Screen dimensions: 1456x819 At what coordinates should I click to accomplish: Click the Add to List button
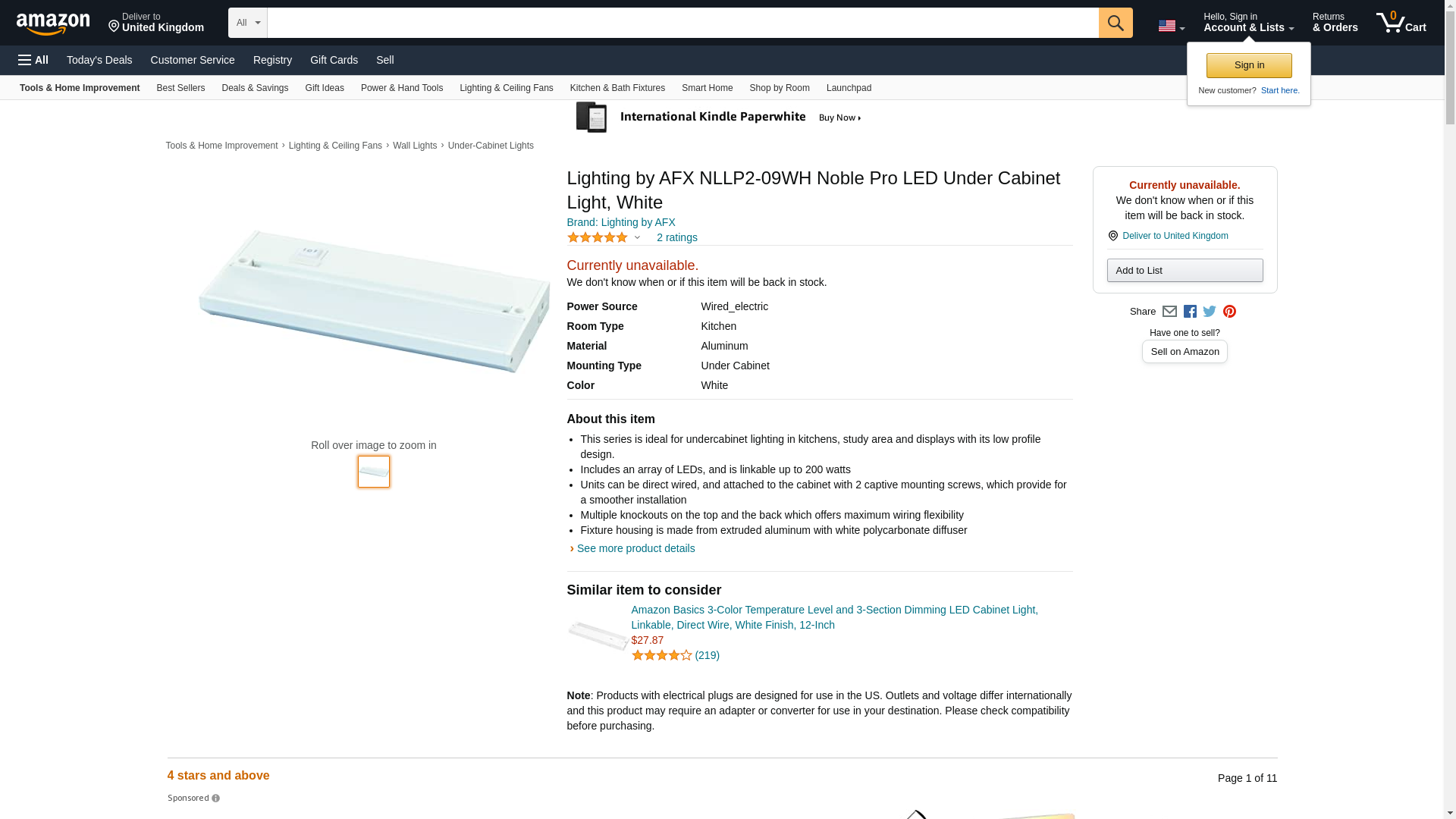pyautogui.click(x=1185, y=271)
